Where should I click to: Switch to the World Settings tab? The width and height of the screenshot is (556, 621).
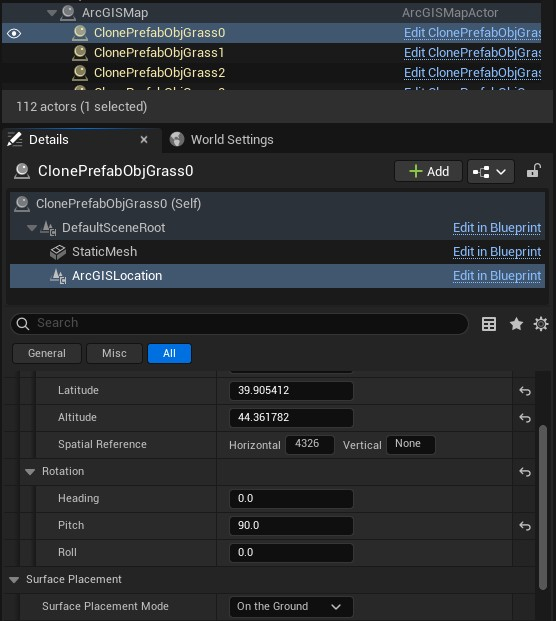point(222,139)
